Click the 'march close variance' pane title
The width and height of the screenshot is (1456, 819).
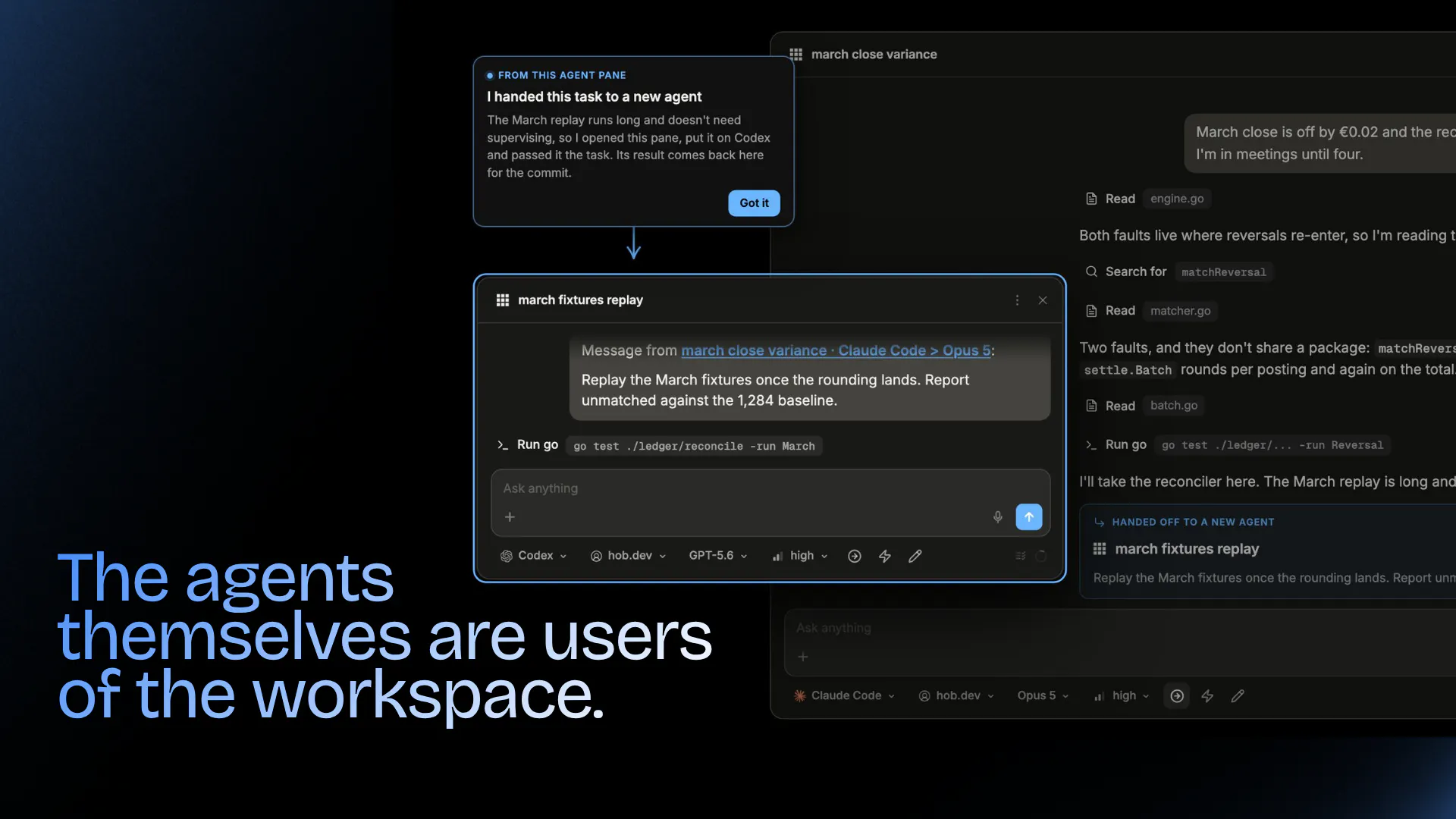click(x=874, y=55)
